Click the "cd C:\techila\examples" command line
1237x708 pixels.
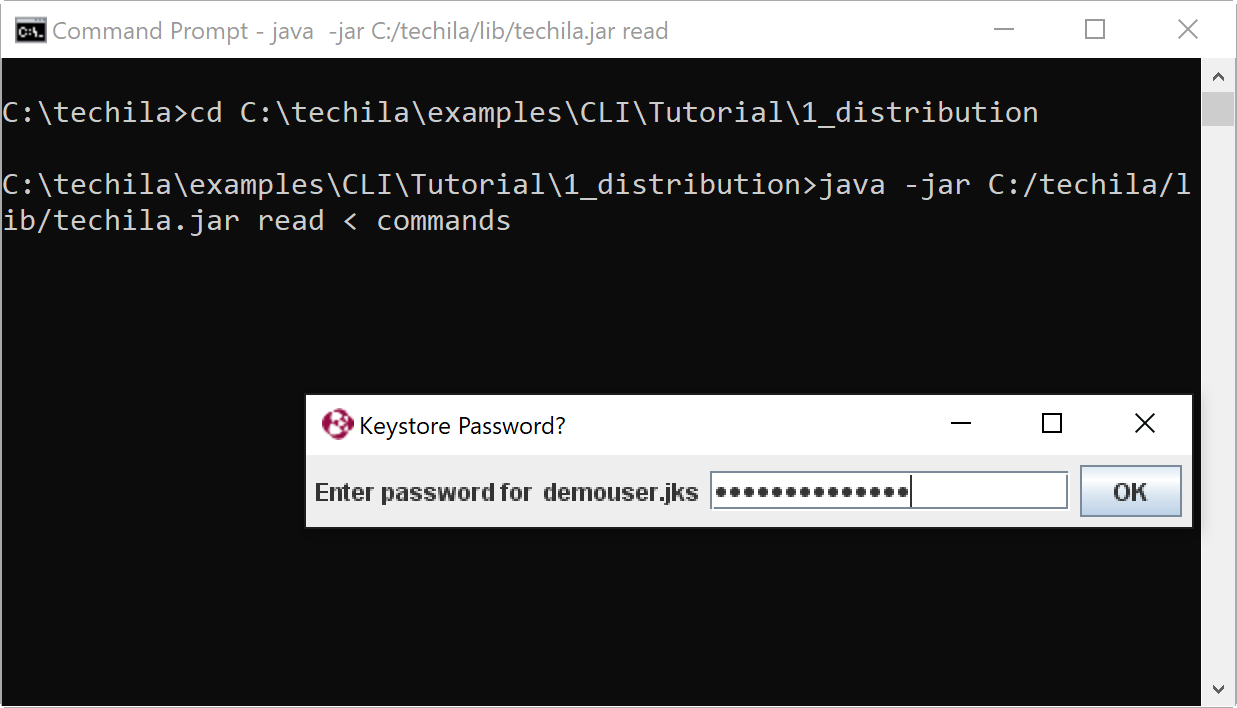[520, 112]
